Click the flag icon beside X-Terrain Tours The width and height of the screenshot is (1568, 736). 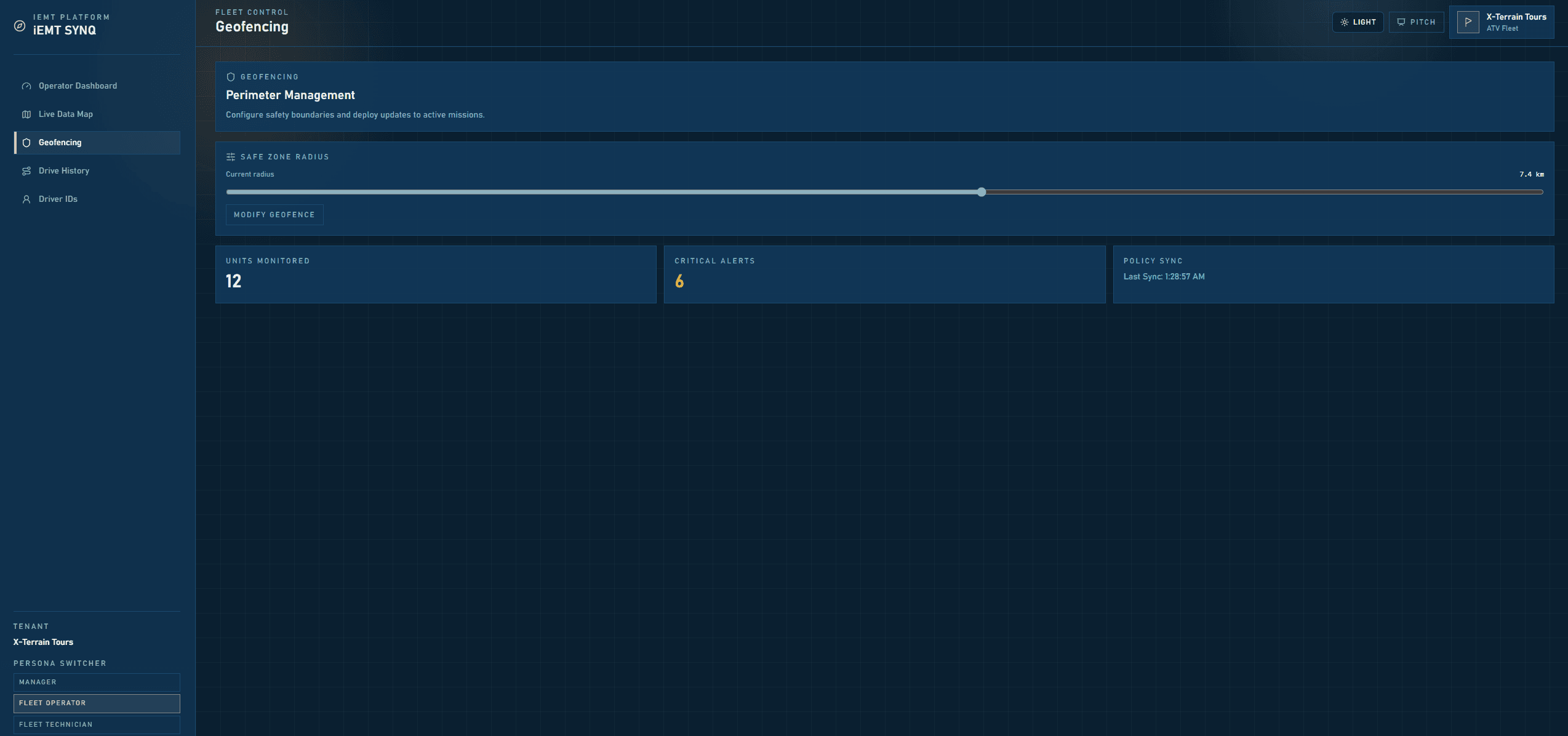(x=1468, y=22)
